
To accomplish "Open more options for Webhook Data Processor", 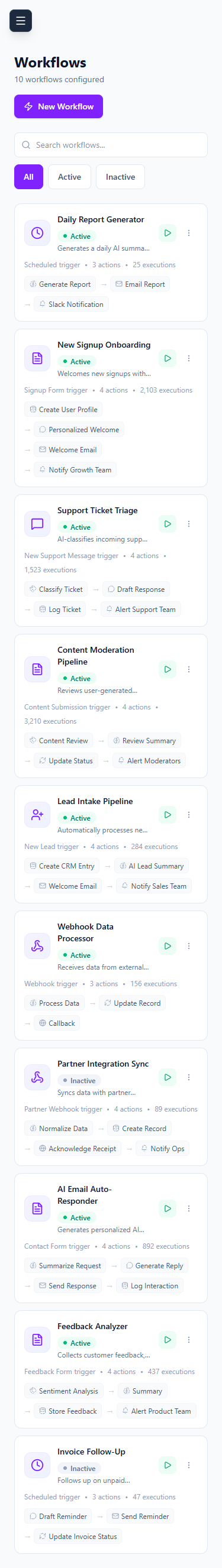I will point(188,947).
